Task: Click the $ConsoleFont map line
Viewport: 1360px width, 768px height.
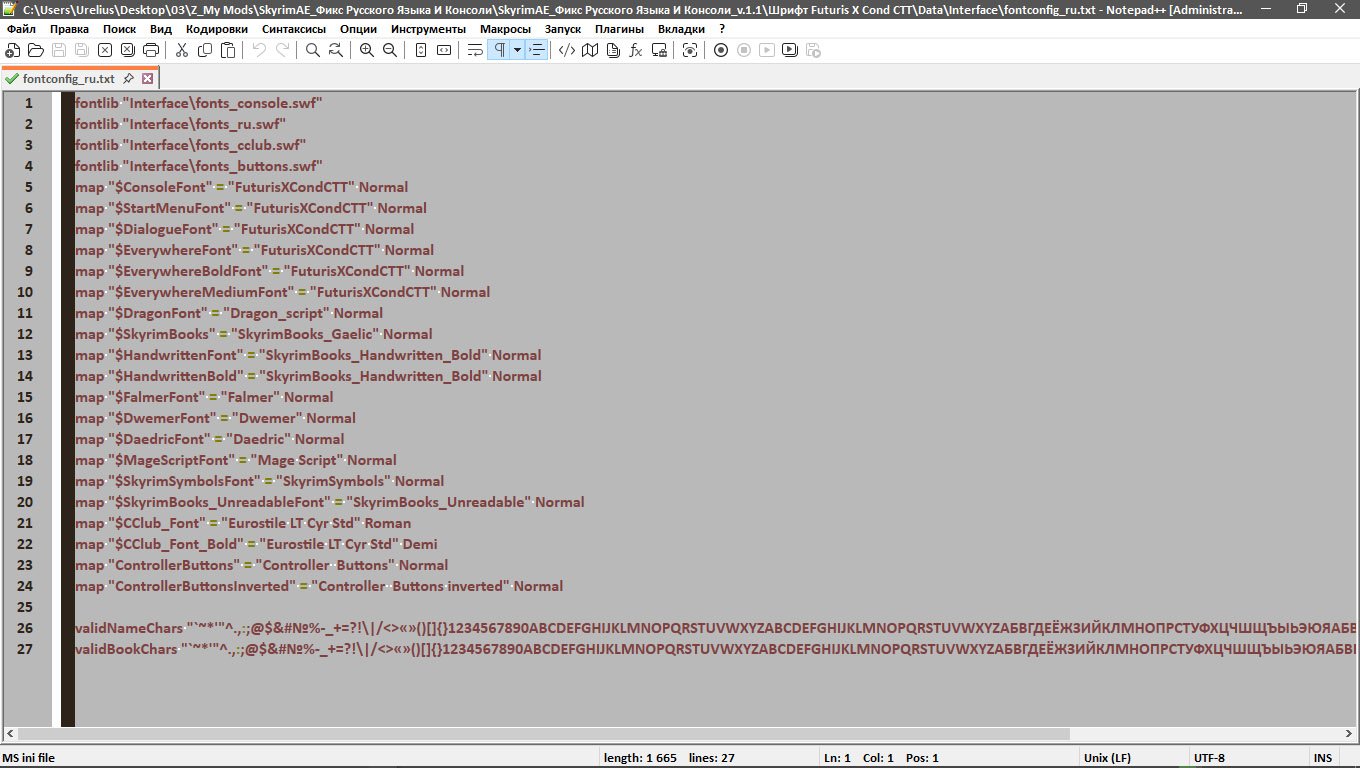Action: click(241, 187)
